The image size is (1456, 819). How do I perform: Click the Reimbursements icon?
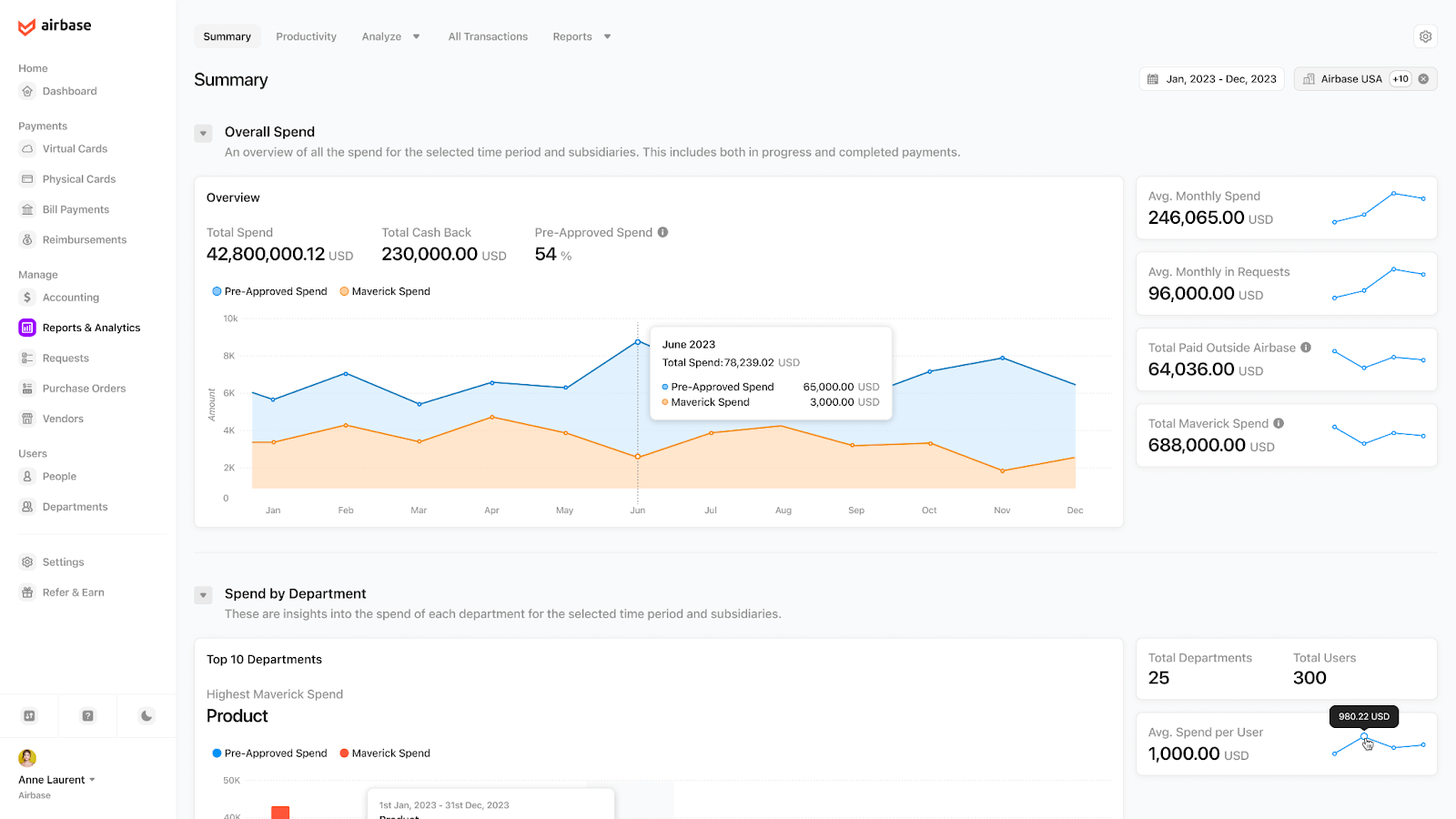coord(27,239)
